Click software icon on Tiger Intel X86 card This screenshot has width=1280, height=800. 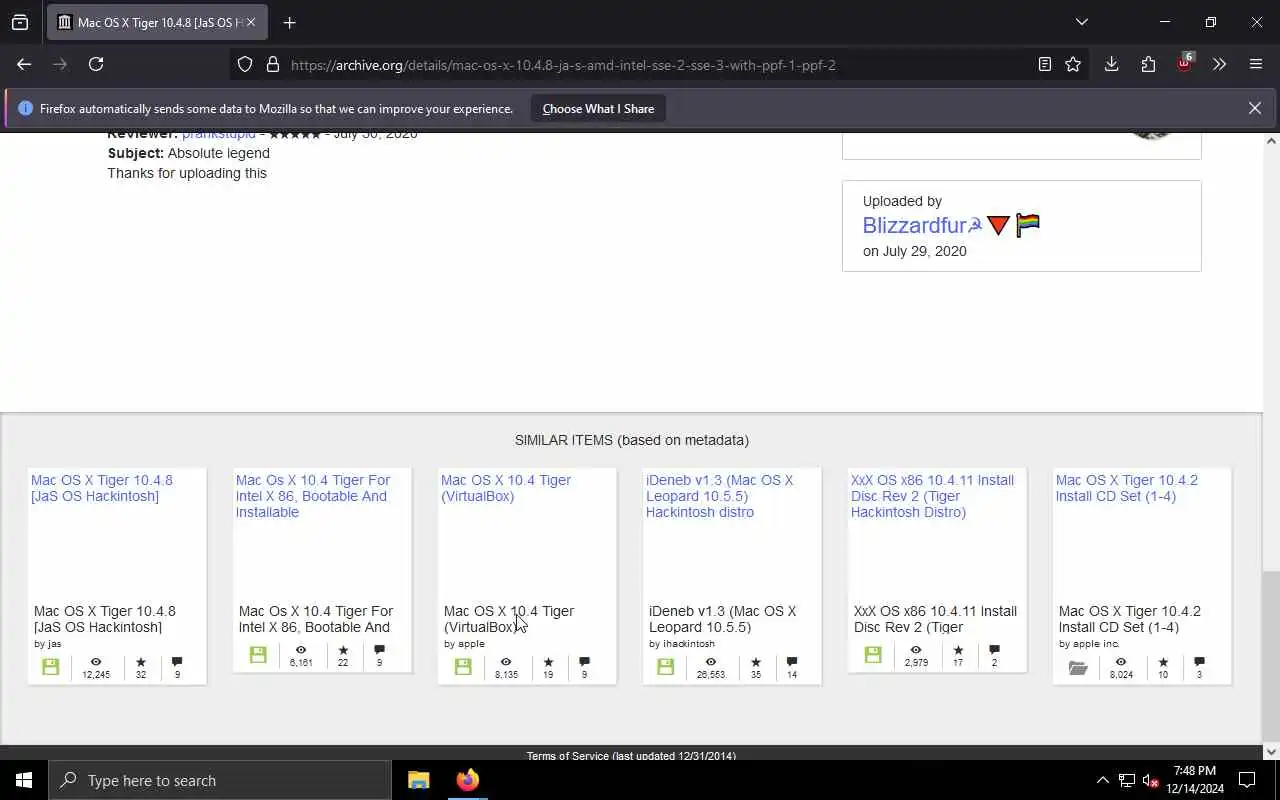[258, 655]
